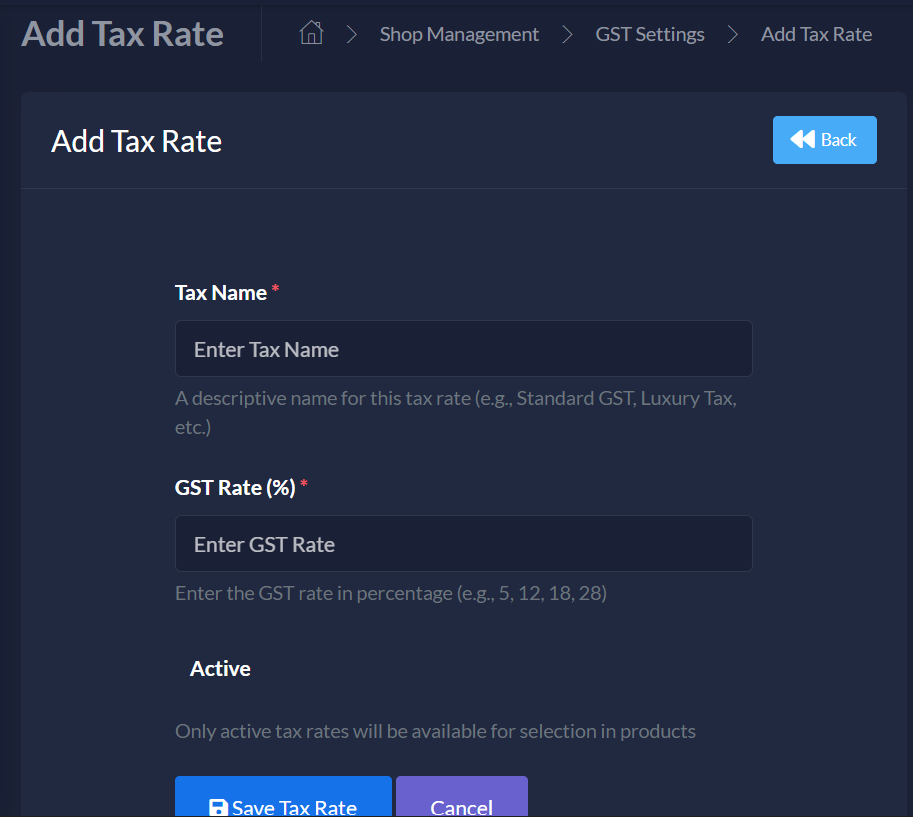This screenshot has width=913, height=817.
Task: Click the floppy disk icon on Save Tax Rate
Action: coord(218,806)
